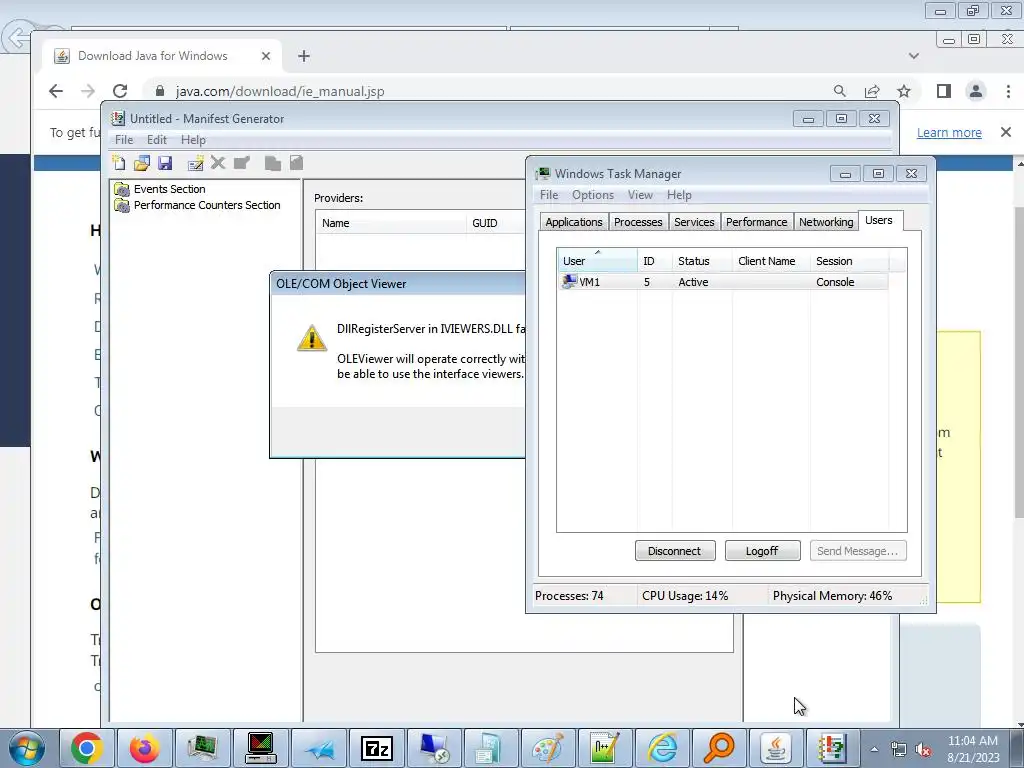Image resolution: width=1024 pixels, height=768 pixels.
Task: Click the share page icon in Chrome
Action: coord(872,91)
